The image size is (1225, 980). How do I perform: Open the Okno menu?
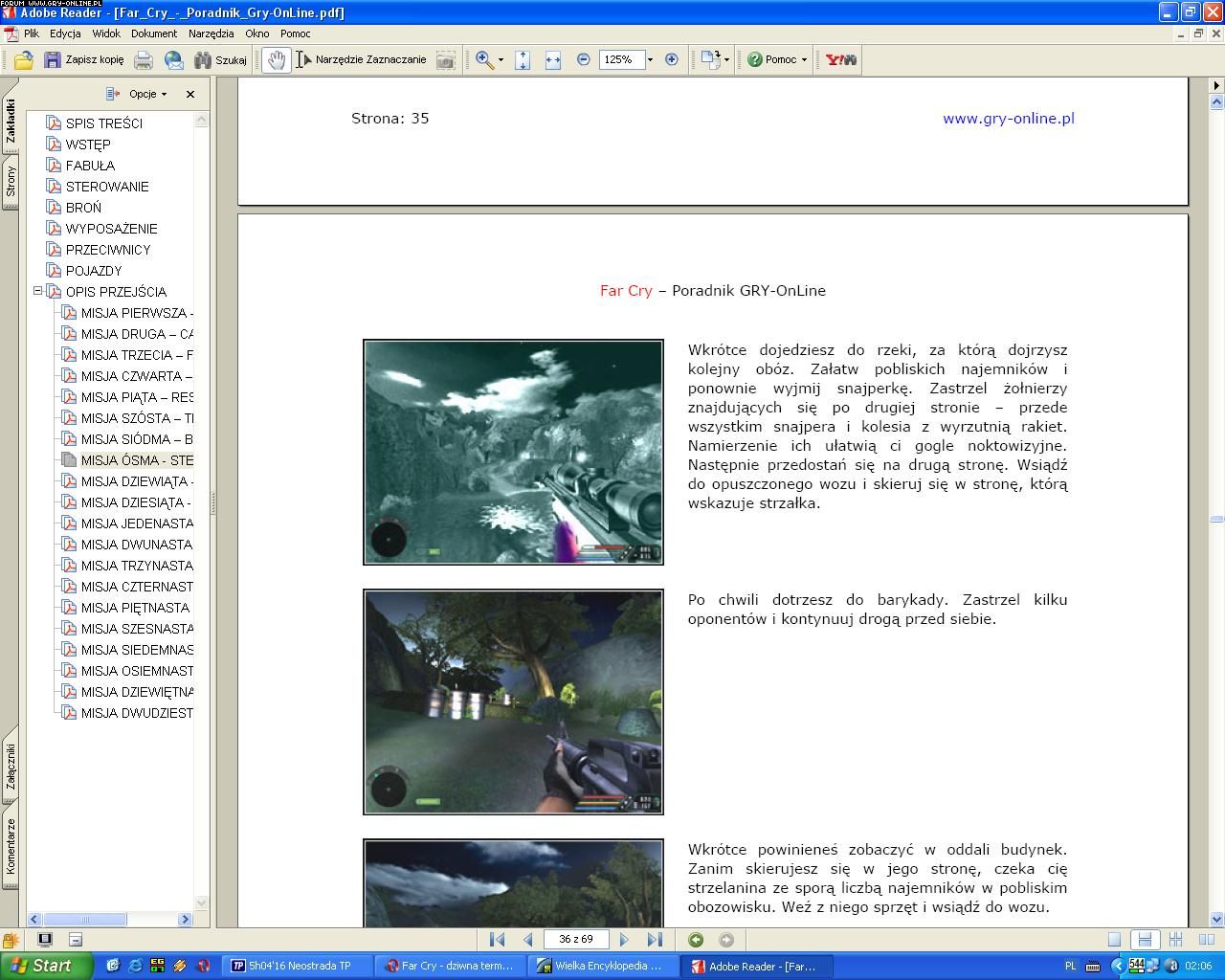pyautogui.click(x=257, y=33)
